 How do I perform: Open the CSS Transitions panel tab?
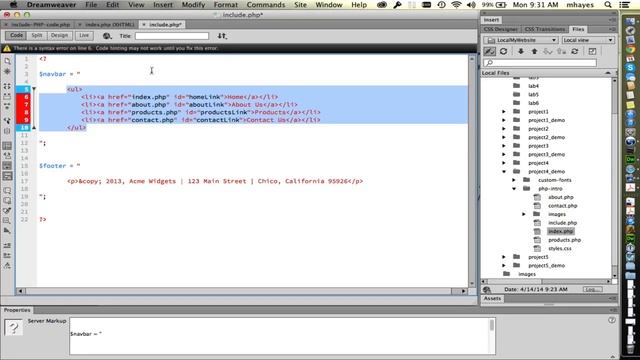(545, 29)
